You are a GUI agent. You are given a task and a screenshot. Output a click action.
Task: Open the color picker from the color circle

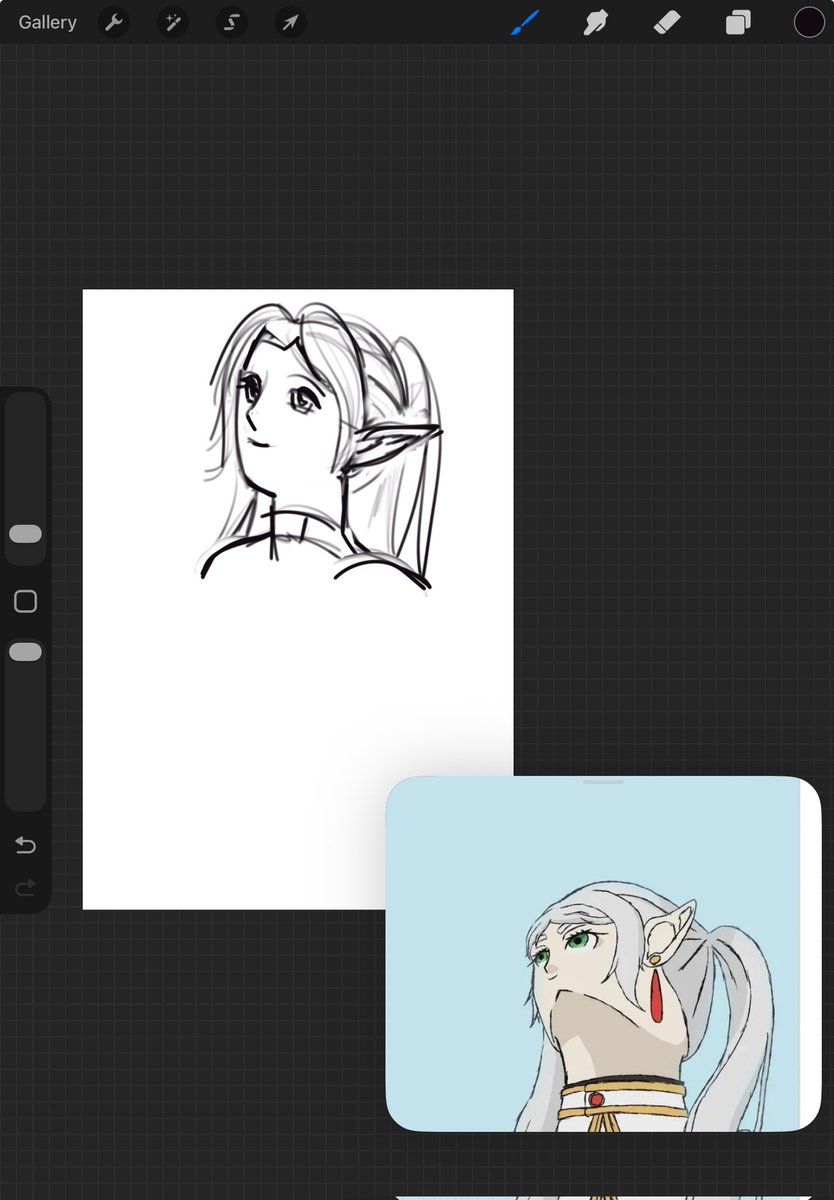pos(808,21)
